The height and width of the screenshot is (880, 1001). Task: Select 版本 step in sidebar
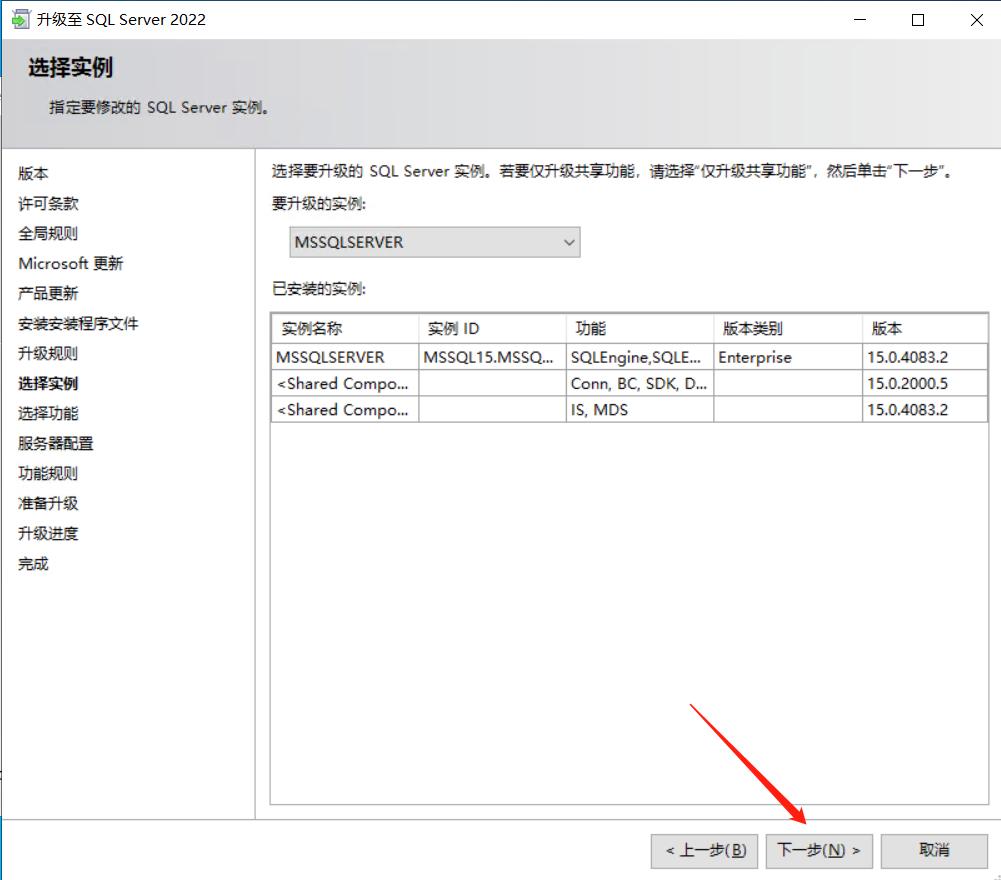(x=33, y=174)
